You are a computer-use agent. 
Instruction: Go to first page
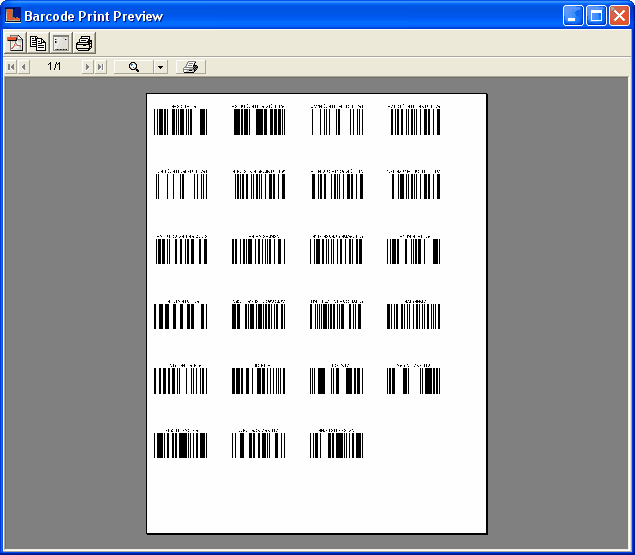11,67
